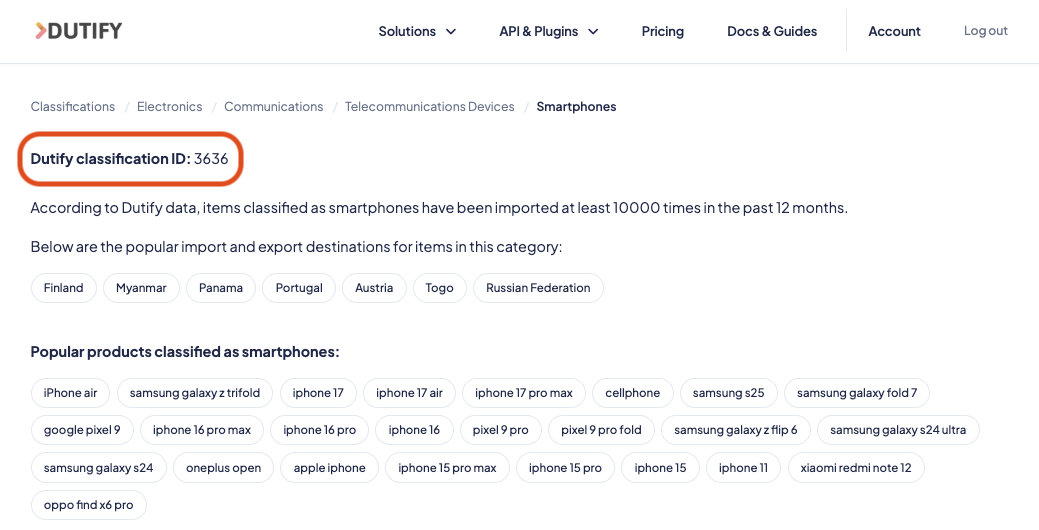Open the iPhone air product chip
The width and height of the screenshot is (1039, 530).
70,393
